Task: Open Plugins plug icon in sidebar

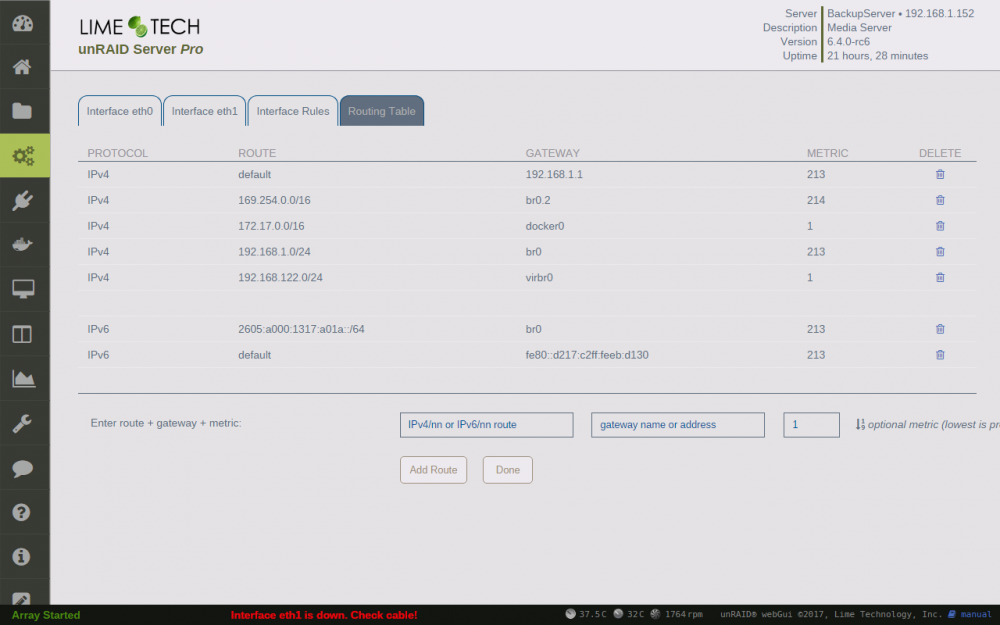Action: coord(22,200)
